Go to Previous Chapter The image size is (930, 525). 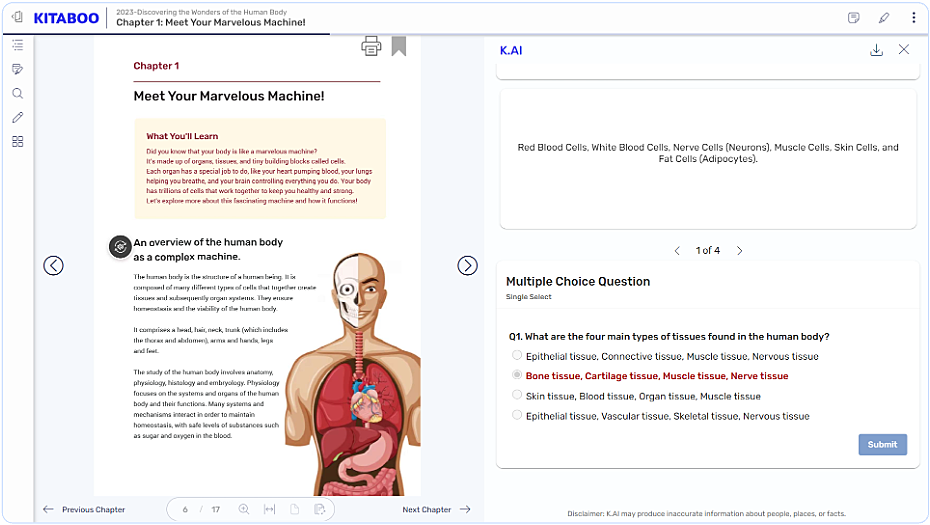tap(84, 509)
